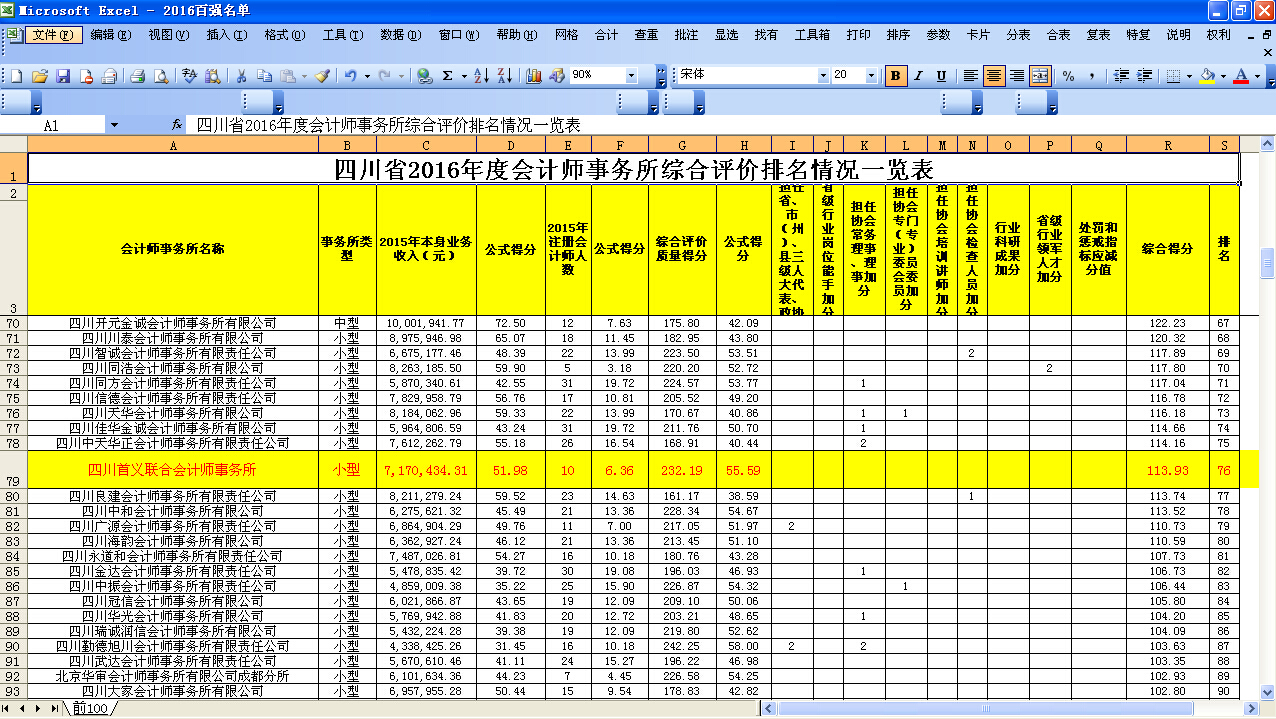This screenshot has height=719, width=1276.
Task: Open Print Preview from the toolbar
Action: click(x=161, y=76)
